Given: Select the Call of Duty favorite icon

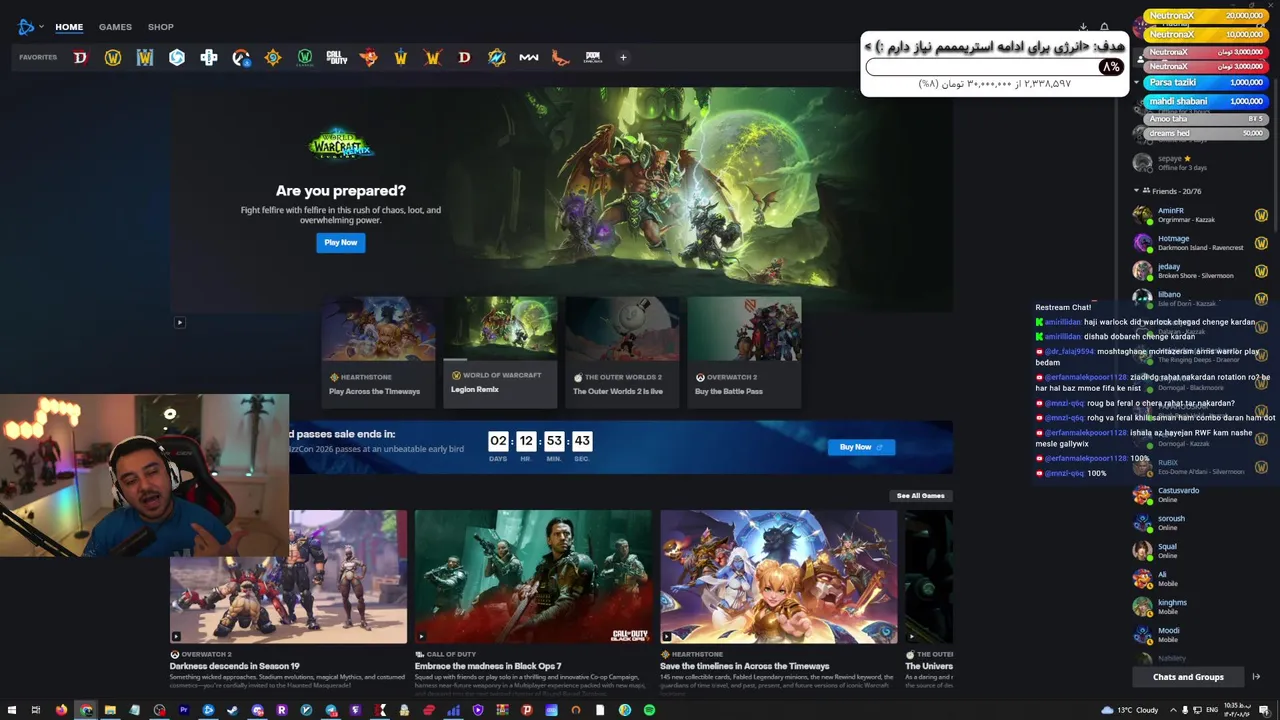Looking at the screenshot, I should pyautogui.click(x=337, y=58).
